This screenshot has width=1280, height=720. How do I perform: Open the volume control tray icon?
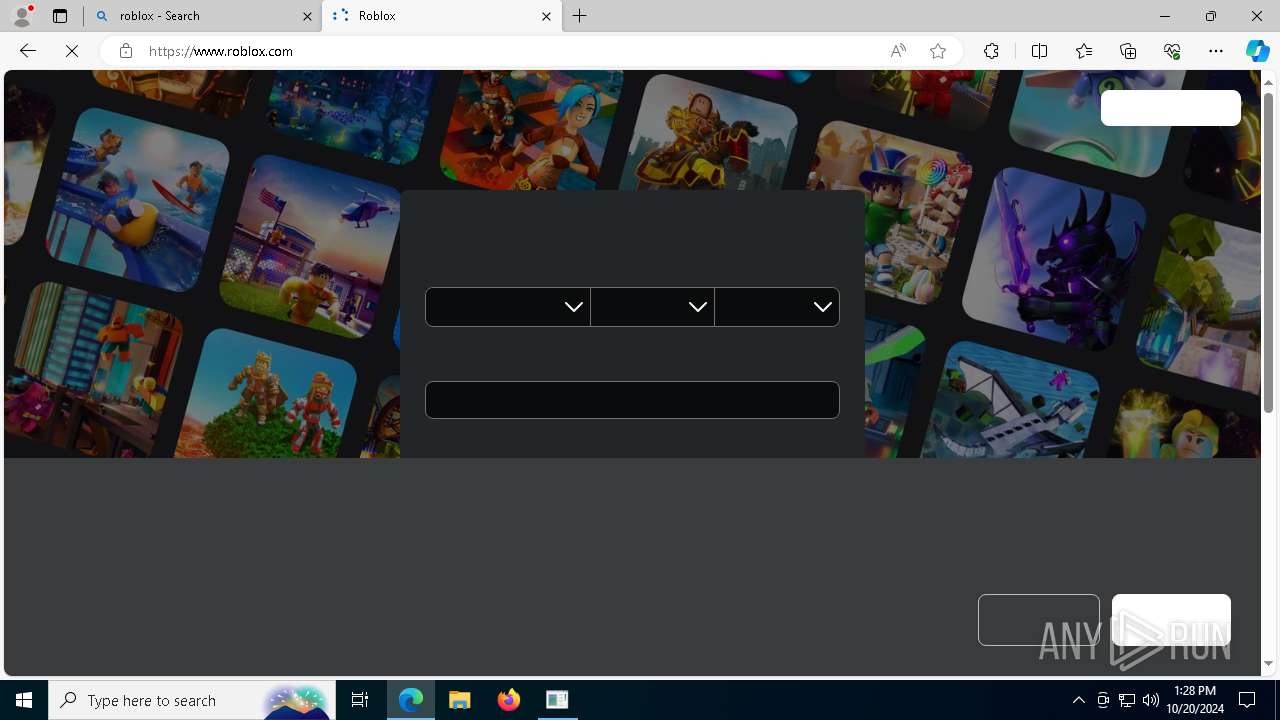point(1151,700)
